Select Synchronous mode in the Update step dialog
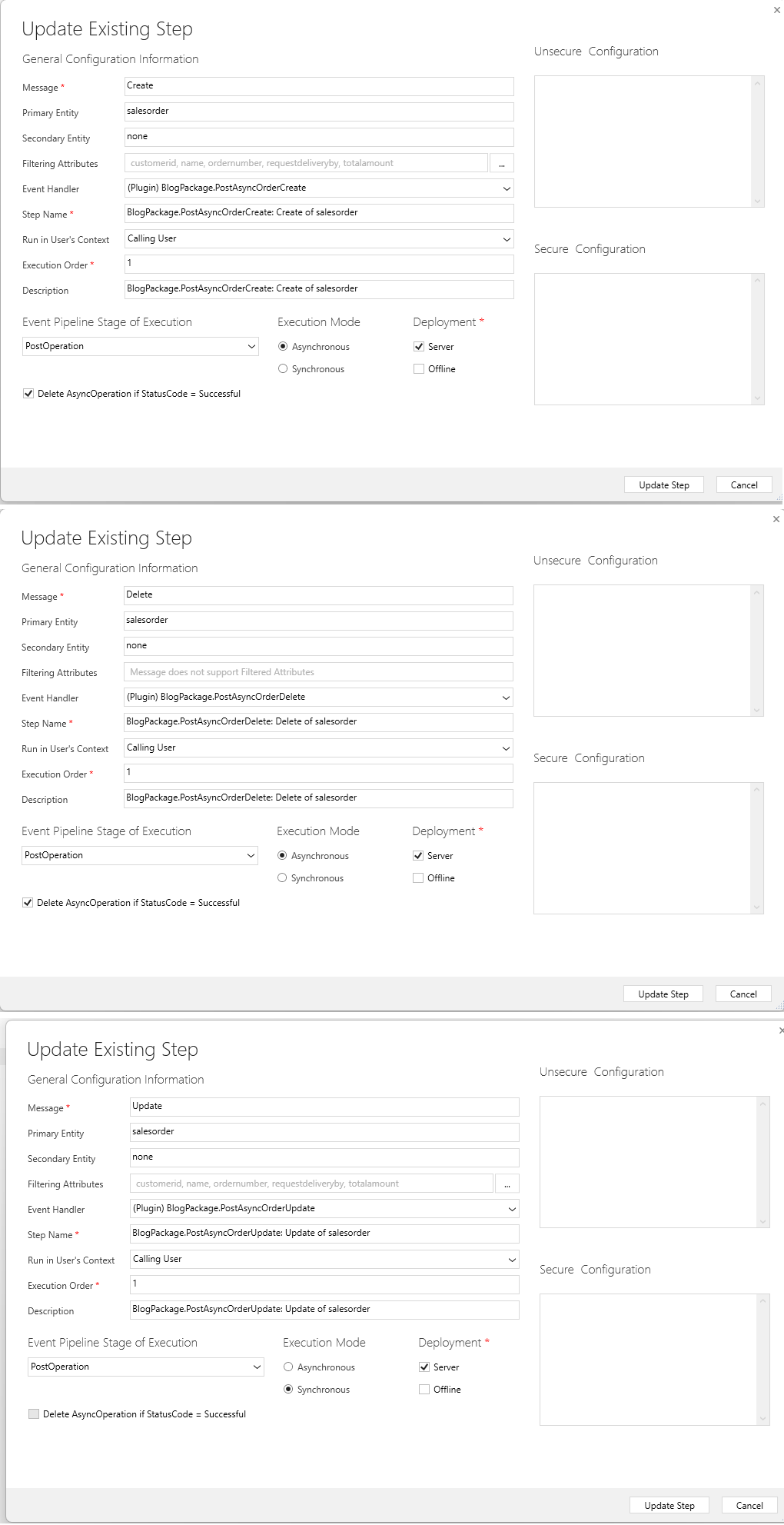 (288, 1390)
